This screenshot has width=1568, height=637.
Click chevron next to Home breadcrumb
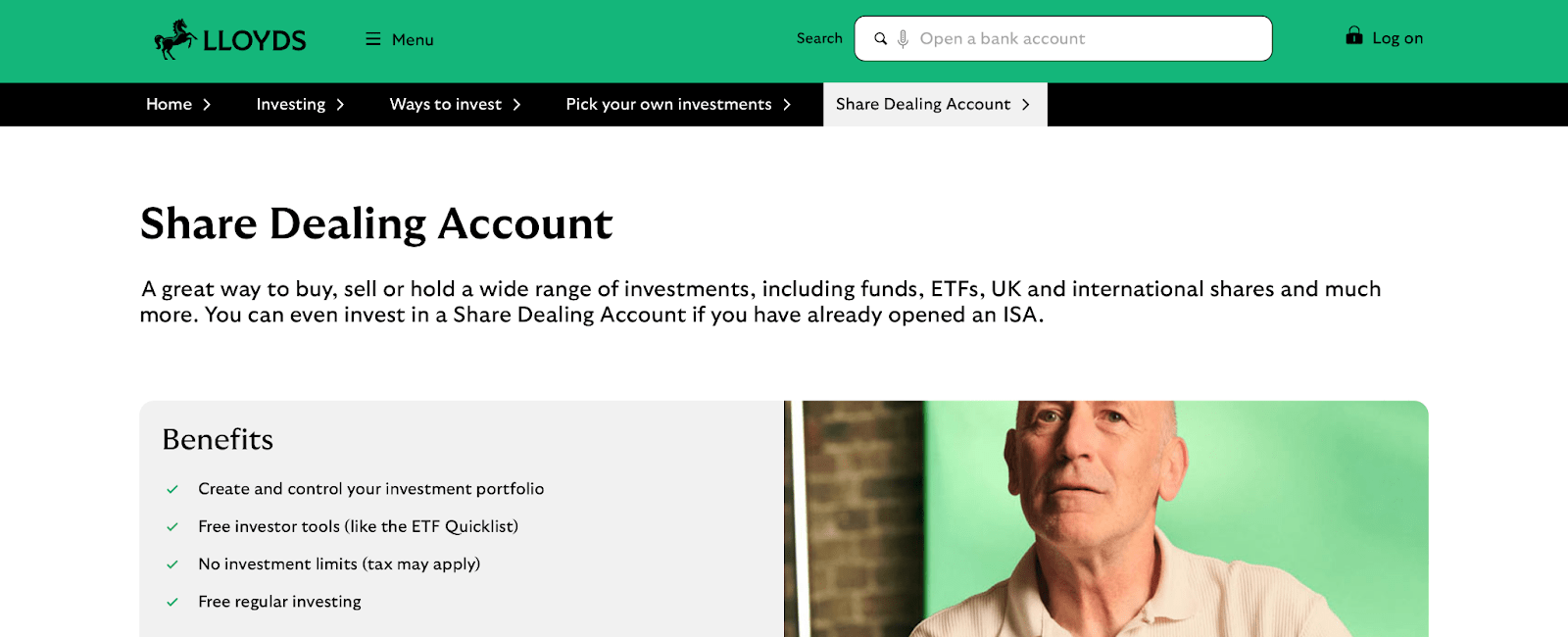click(207, 105)
